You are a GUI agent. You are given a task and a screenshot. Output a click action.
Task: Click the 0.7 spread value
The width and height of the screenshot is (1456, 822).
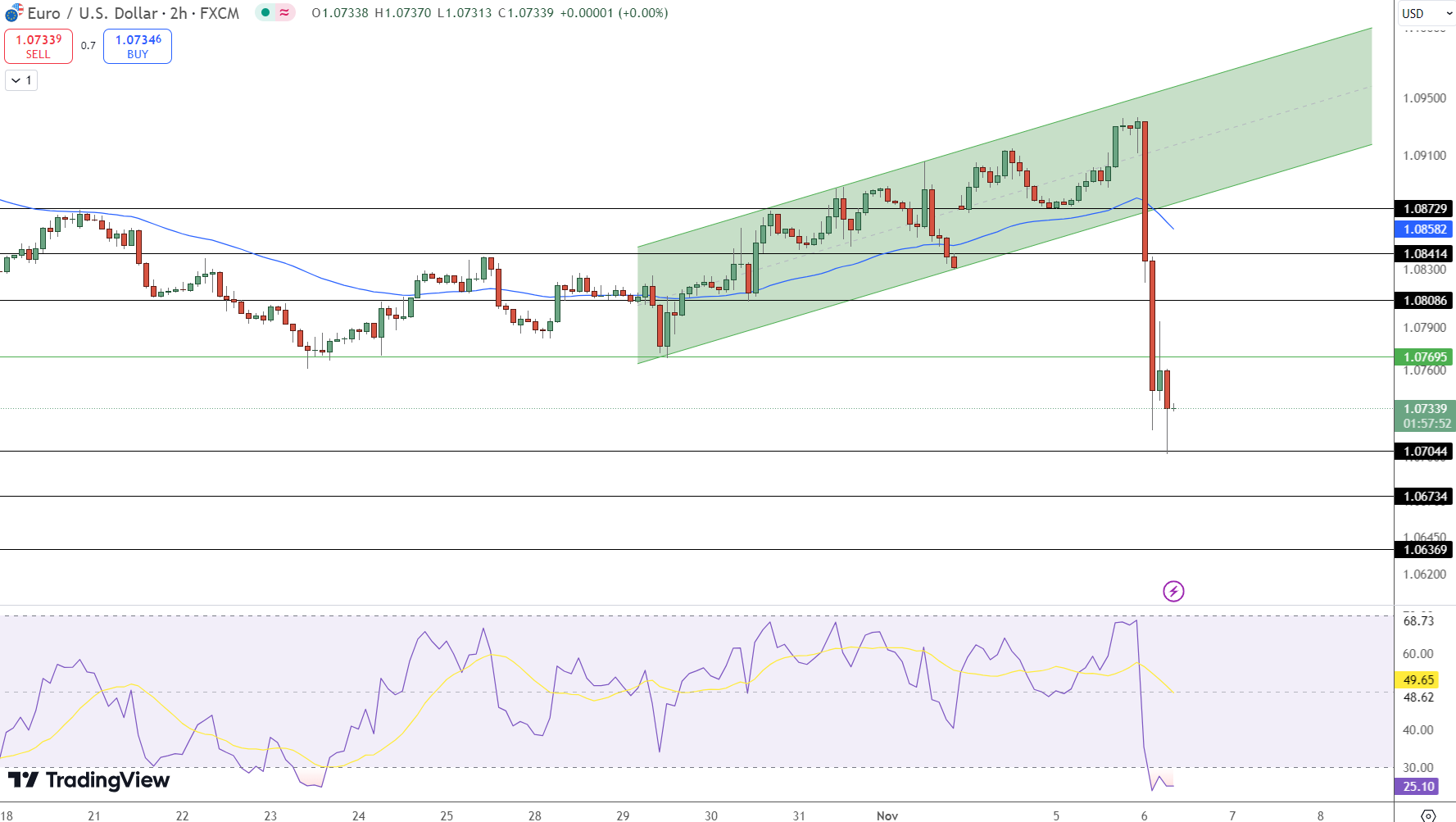(x=88, y=46)
